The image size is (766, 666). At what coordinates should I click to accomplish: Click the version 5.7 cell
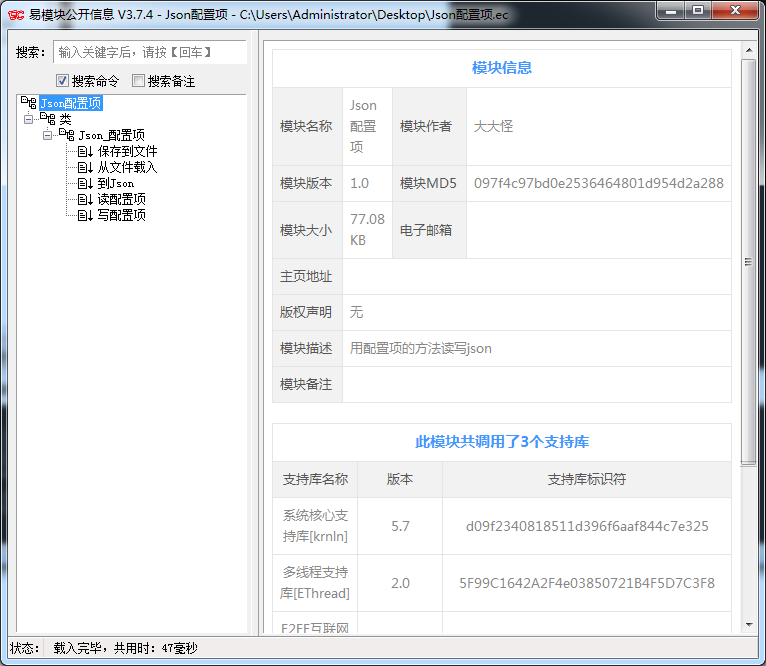[400, 526]
